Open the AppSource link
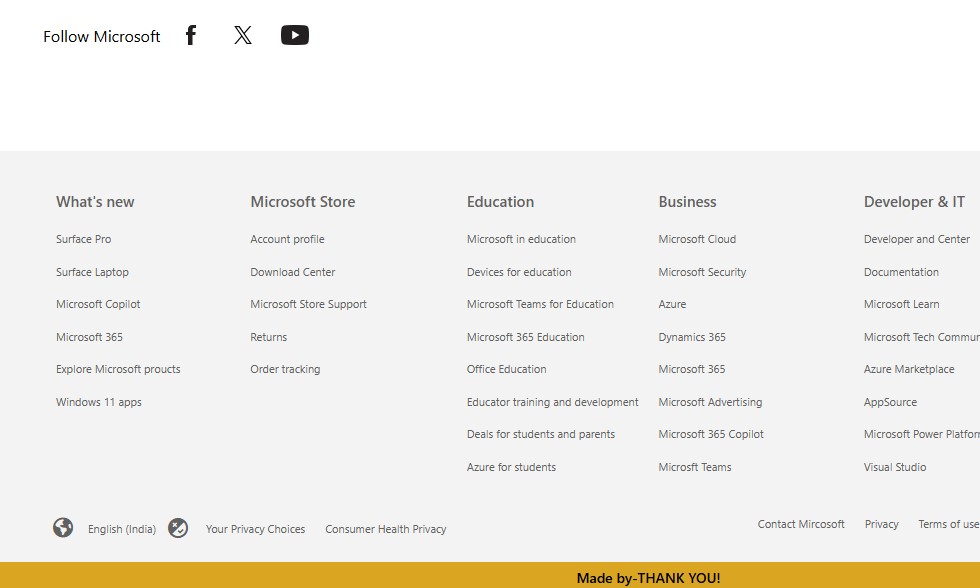Image resolution: width=980 pixels, height=588 pixels. tap(890, 402)
